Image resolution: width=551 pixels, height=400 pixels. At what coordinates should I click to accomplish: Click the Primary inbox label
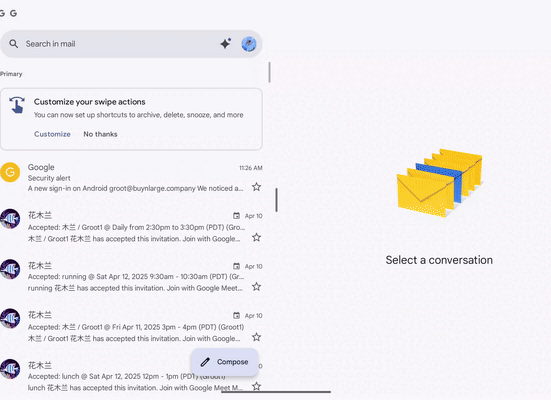coord(11,74)
